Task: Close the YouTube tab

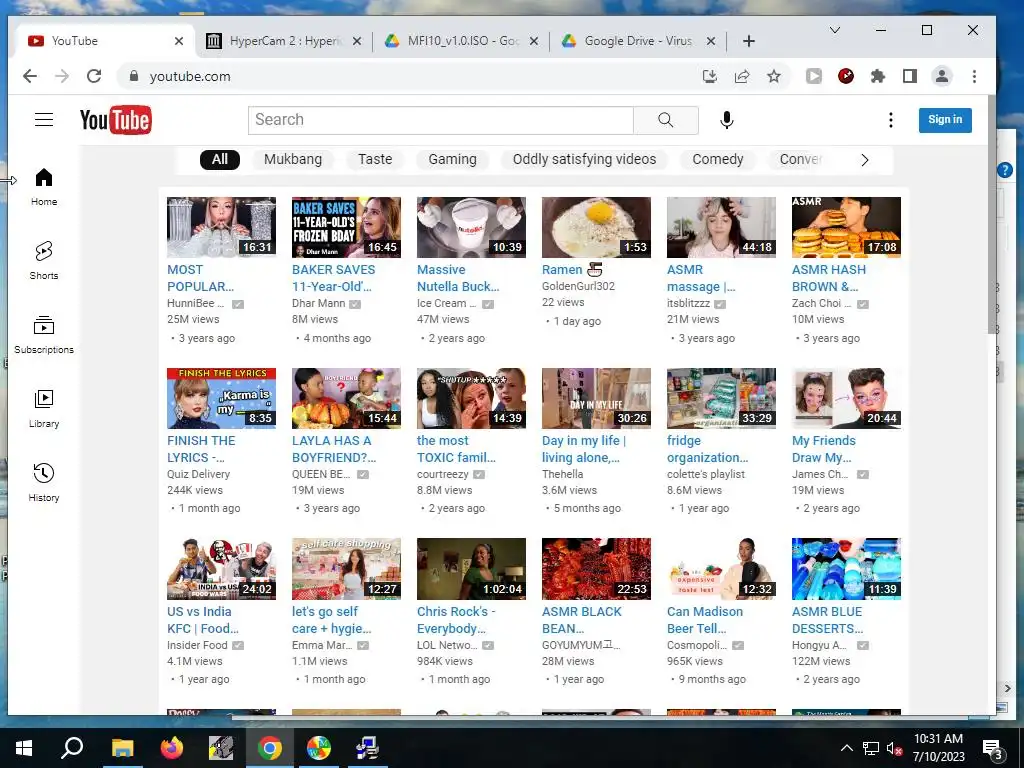Action: click(179, 41)
